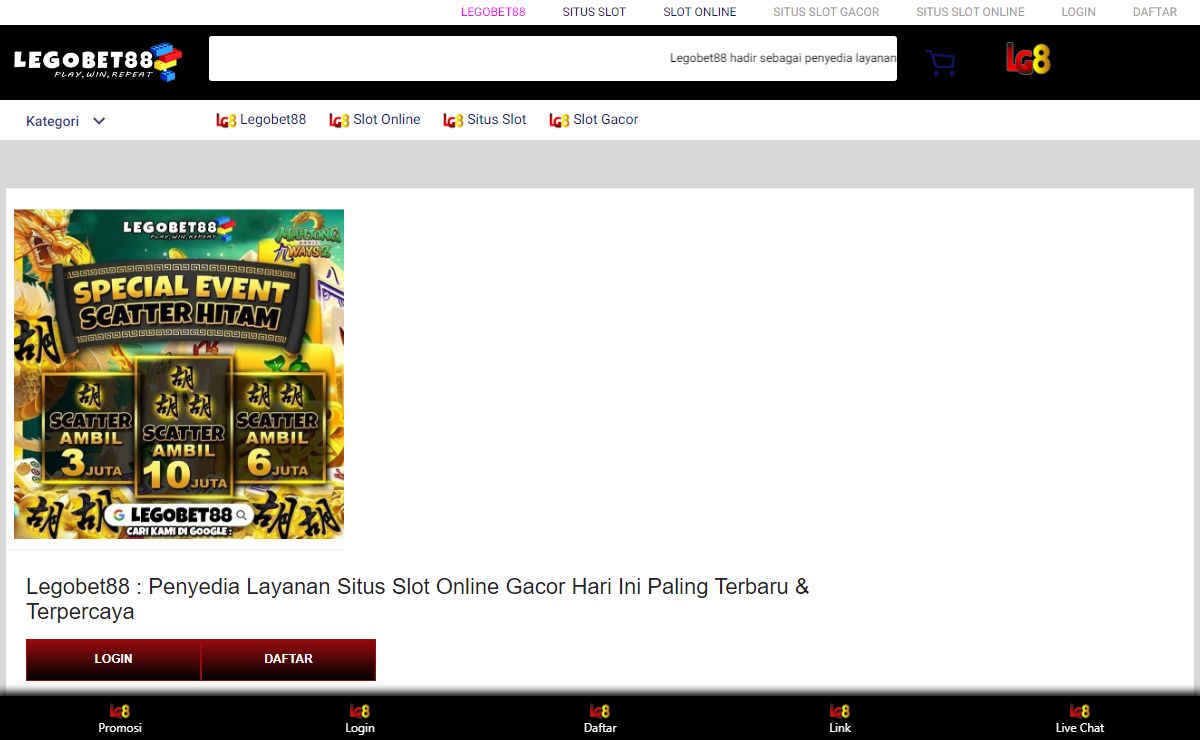Open the Kategori menu label
This screenshot has height=740, width=1200.
tap(52, 121)
